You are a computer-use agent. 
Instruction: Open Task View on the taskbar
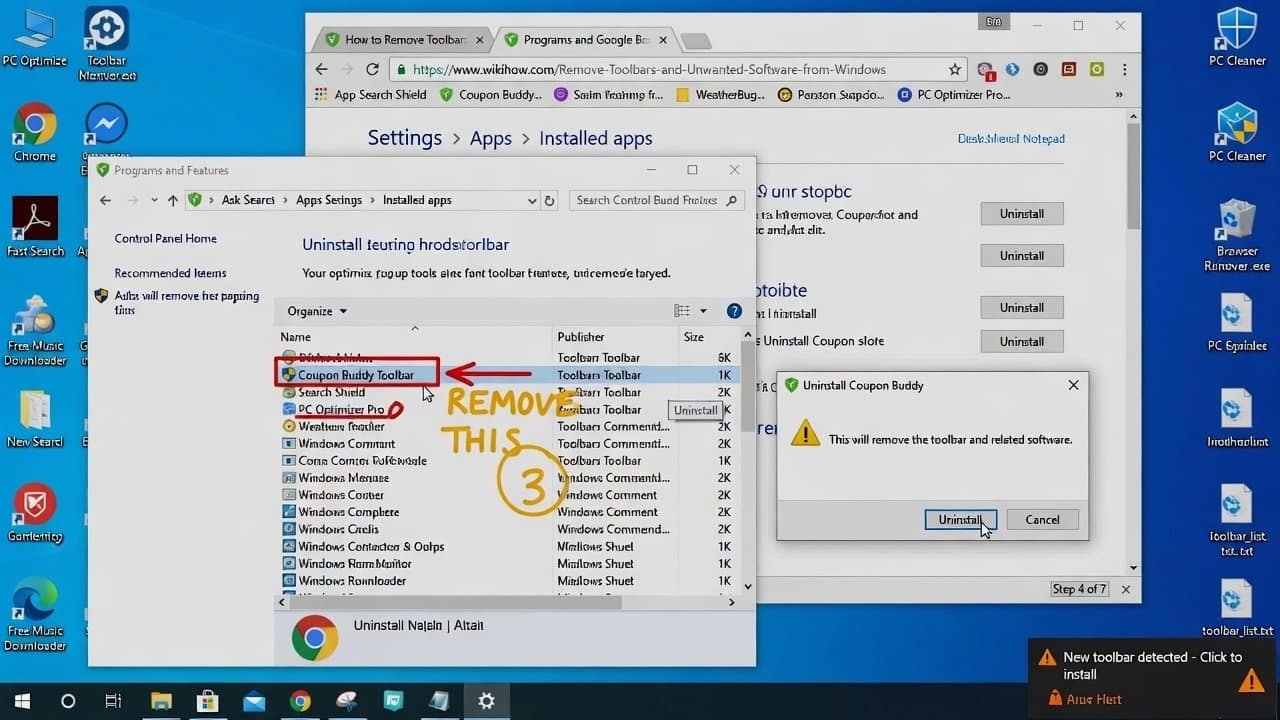point(113,701)
